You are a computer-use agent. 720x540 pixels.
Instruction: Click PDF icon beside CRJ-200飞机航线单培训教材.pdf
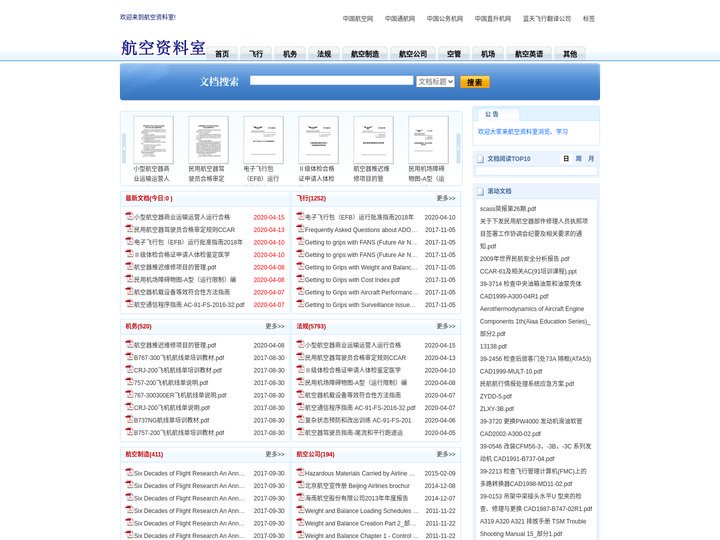129,369
